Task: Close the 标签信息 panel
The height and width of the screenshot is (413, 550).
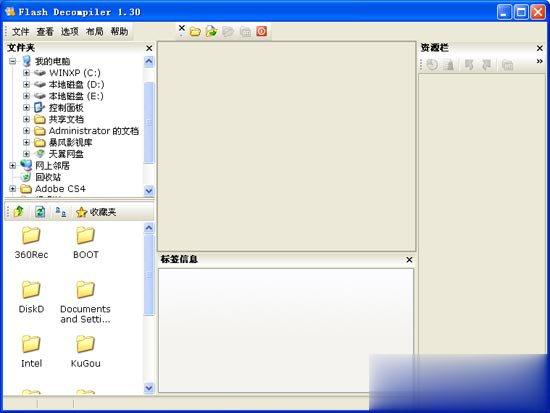Action: click(x=409, y=260)
